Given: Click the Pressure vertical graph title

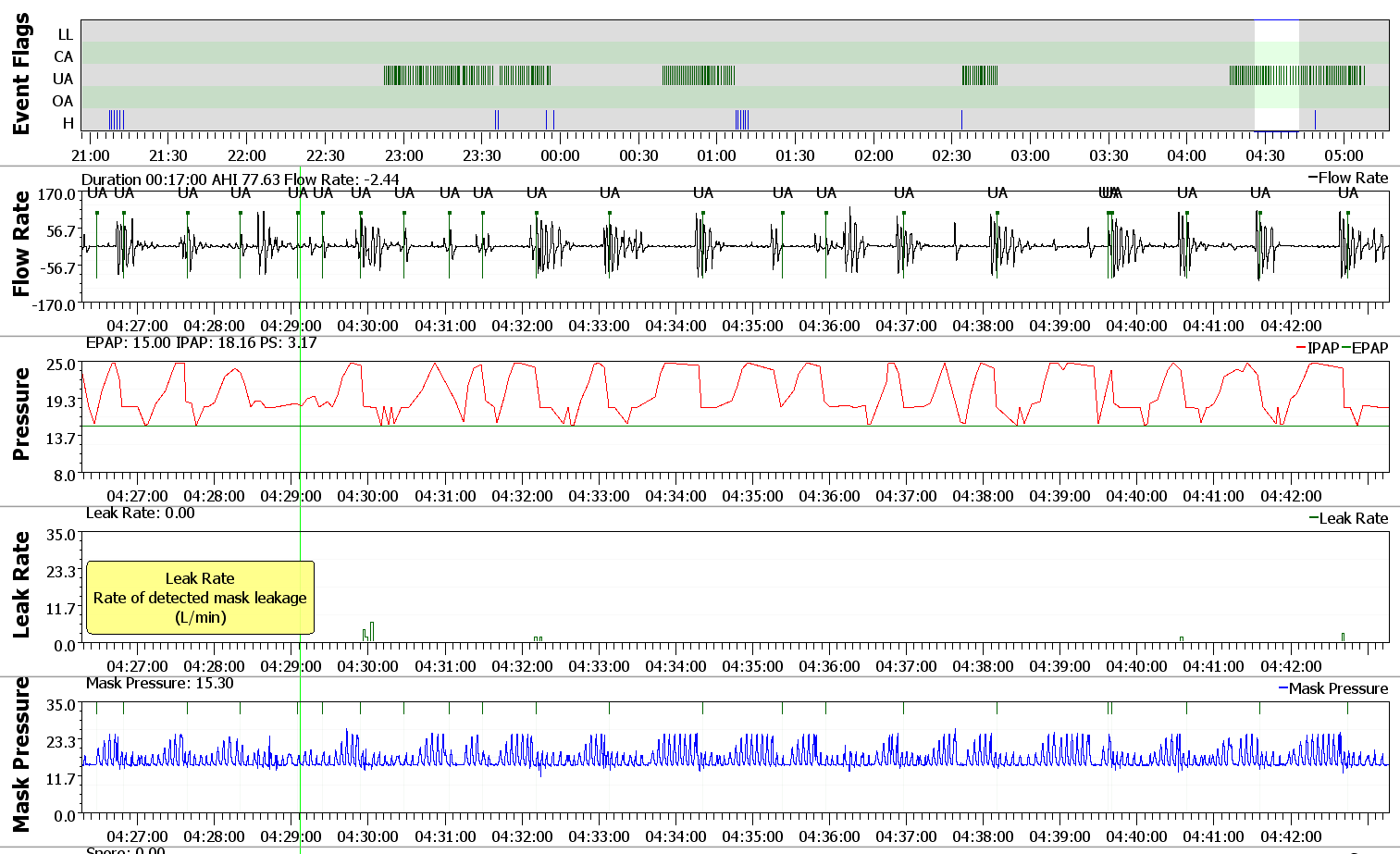Looking at the screenshot, I should (x=20, y=414).
